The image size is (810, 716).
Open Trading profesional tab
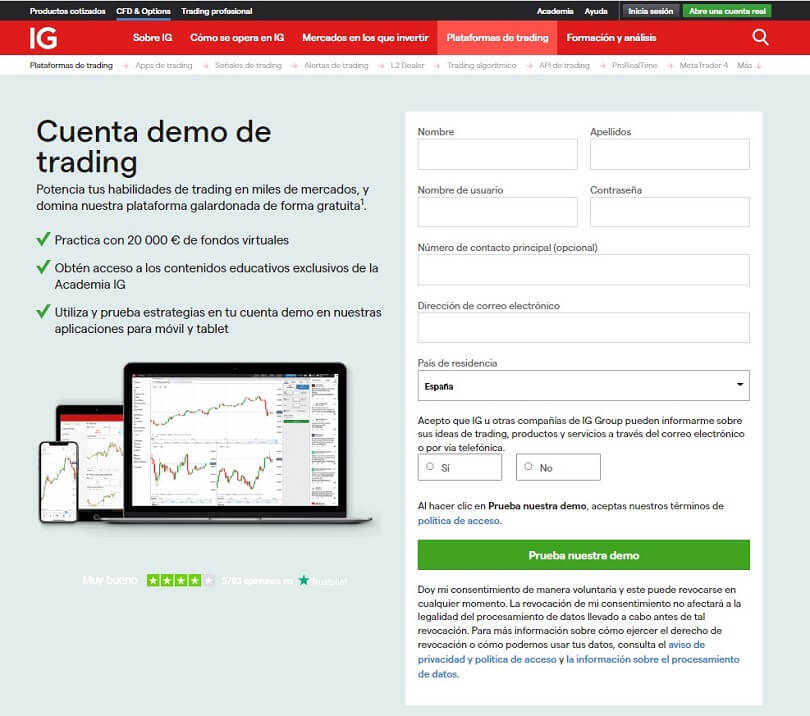[216, 11]
